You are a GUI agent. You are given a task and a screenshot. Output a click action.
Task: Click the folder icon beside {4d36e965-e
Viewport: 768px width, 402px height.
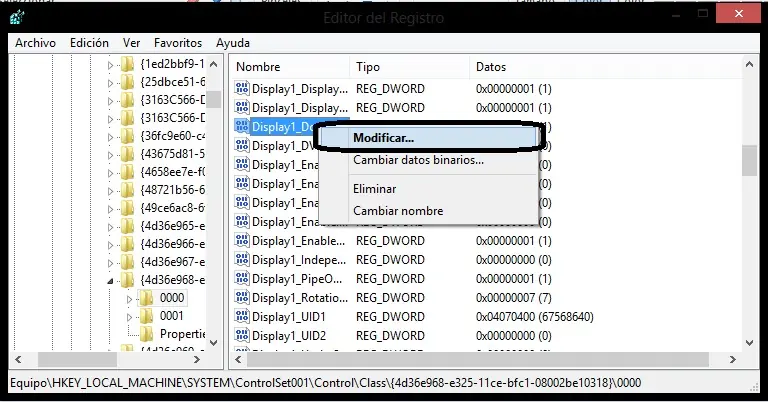[x=127, y=226]
